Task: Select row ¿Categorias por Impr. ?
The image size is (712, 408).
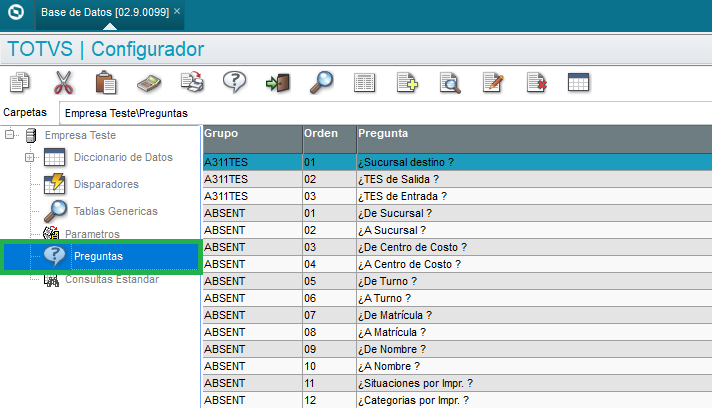Action: pos(457,400)
